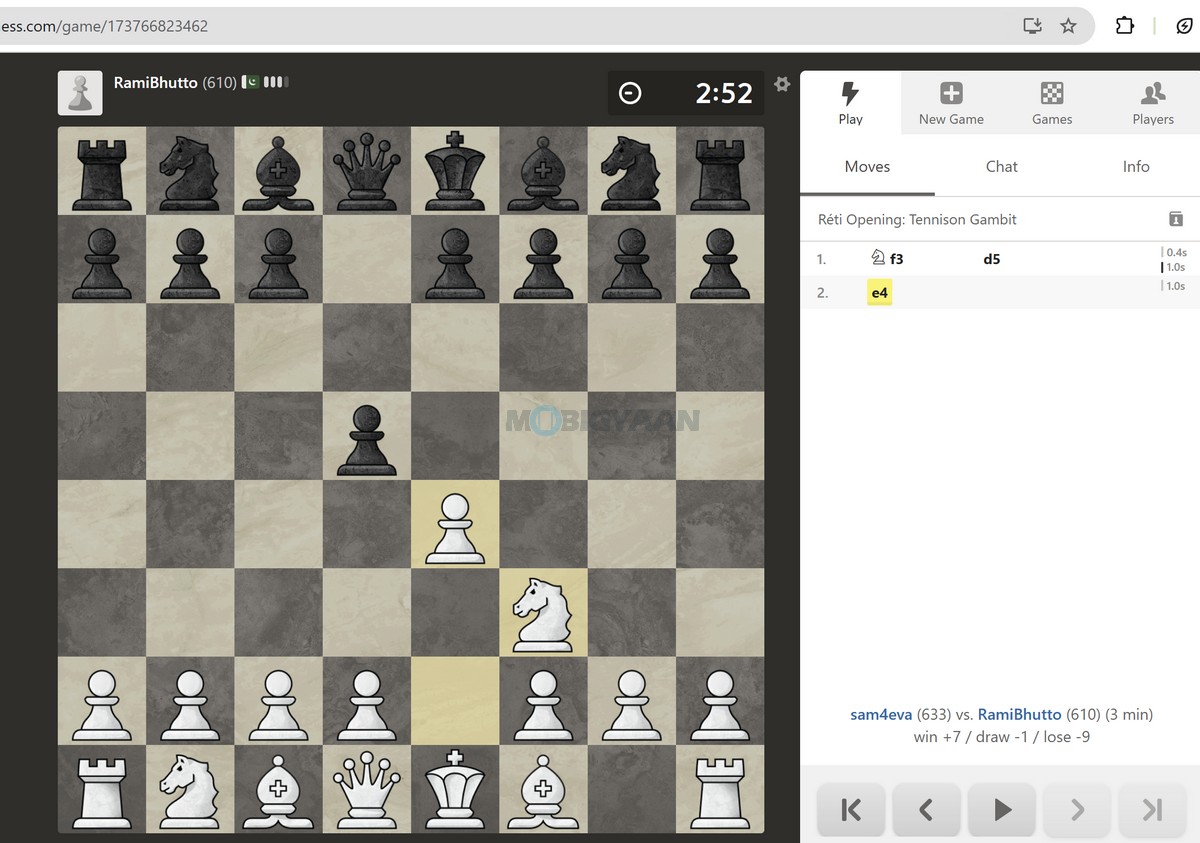Click RamiBhutto username above the board
1200x843 pixels.
coord(155,82)
